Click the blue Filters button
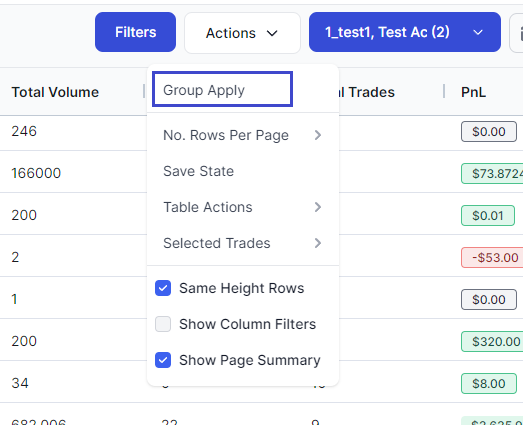523x425 pixels. click(x=135, y=32)
